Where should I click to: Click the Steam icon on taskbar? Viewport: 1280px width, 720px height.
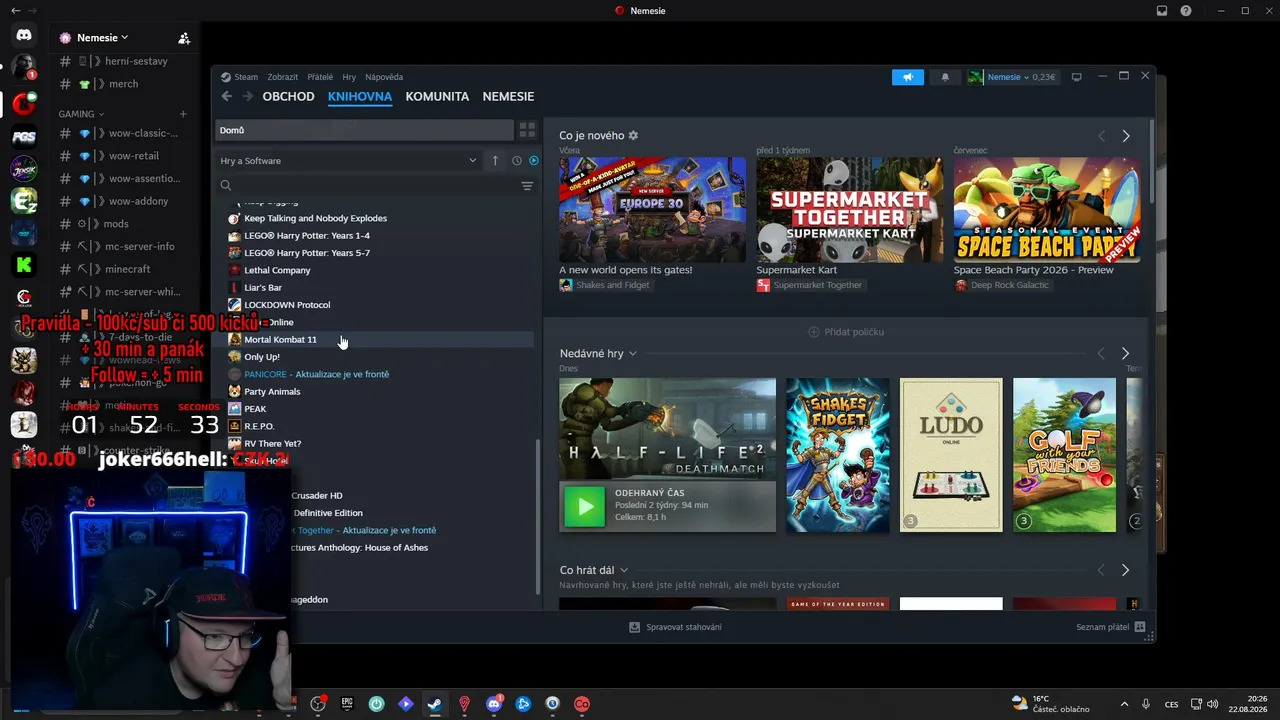pos(435,704)
